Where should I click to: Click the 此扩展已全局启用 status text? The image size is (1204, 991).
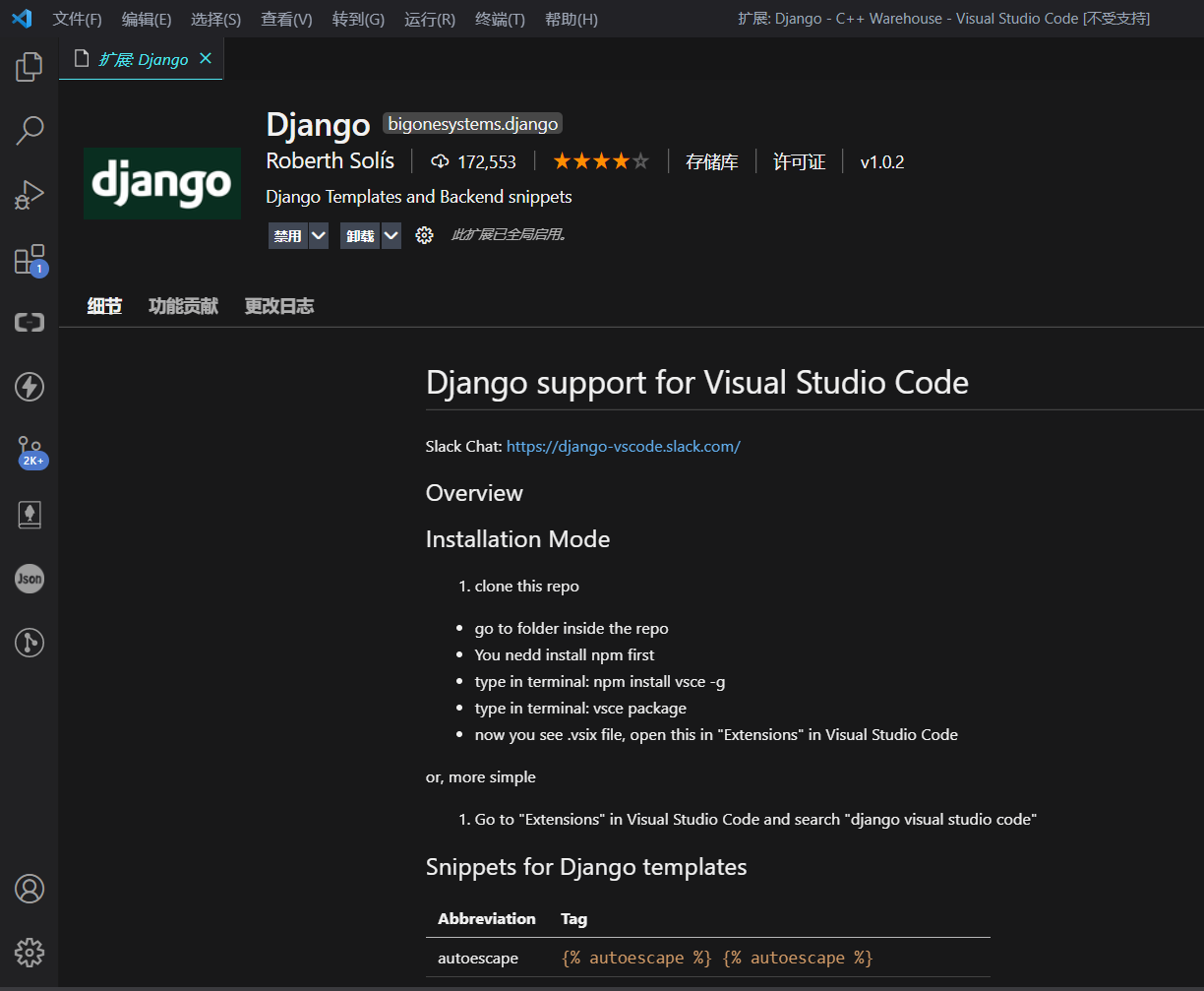tap(510, 235)
